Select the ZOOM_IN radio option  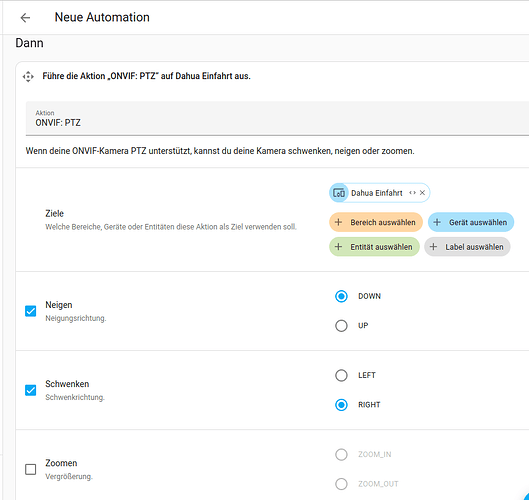tap(341, 454)
